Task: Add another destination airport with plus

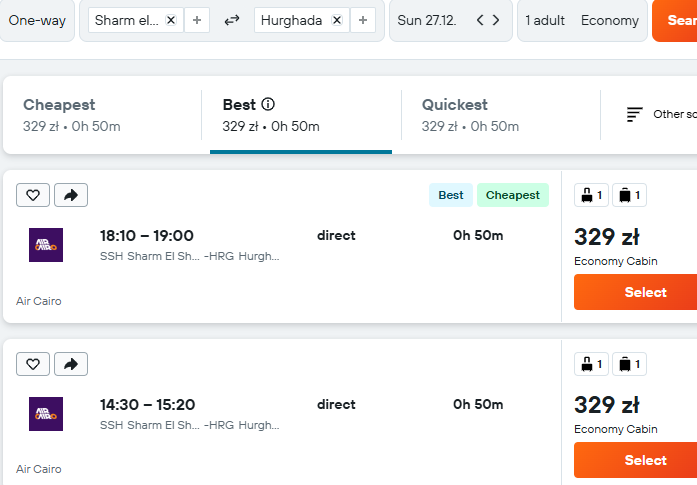Action: 363,20
